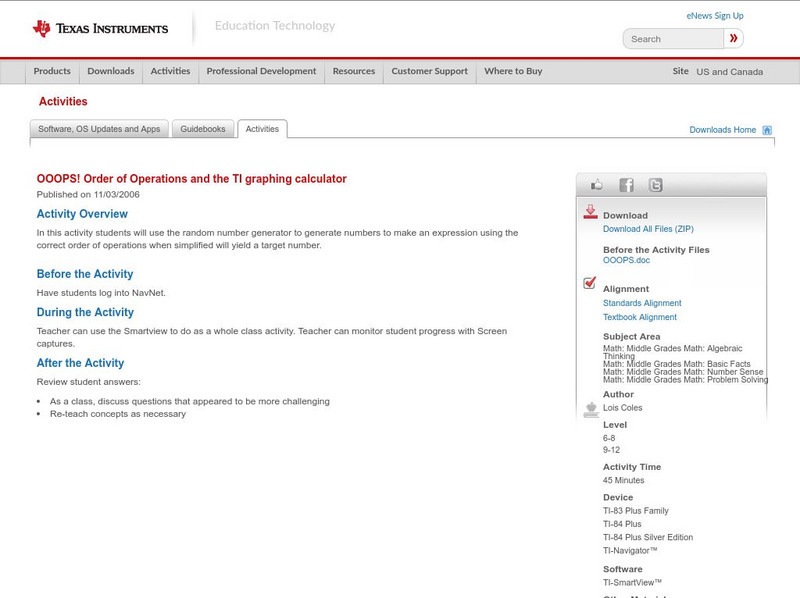Viewport: 800px width, 598px height.
Task: Open the Customer Support menu
Action: coord(430,71)
